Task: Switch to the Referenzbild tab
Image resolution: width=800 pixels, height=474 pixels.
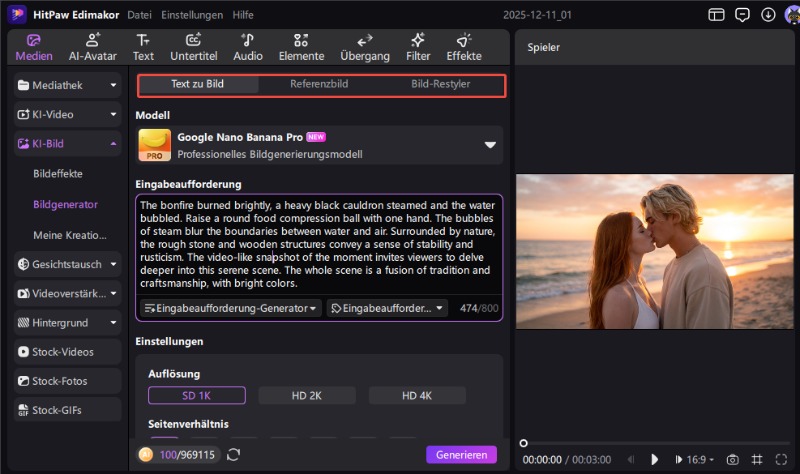Action: (319, 84)
